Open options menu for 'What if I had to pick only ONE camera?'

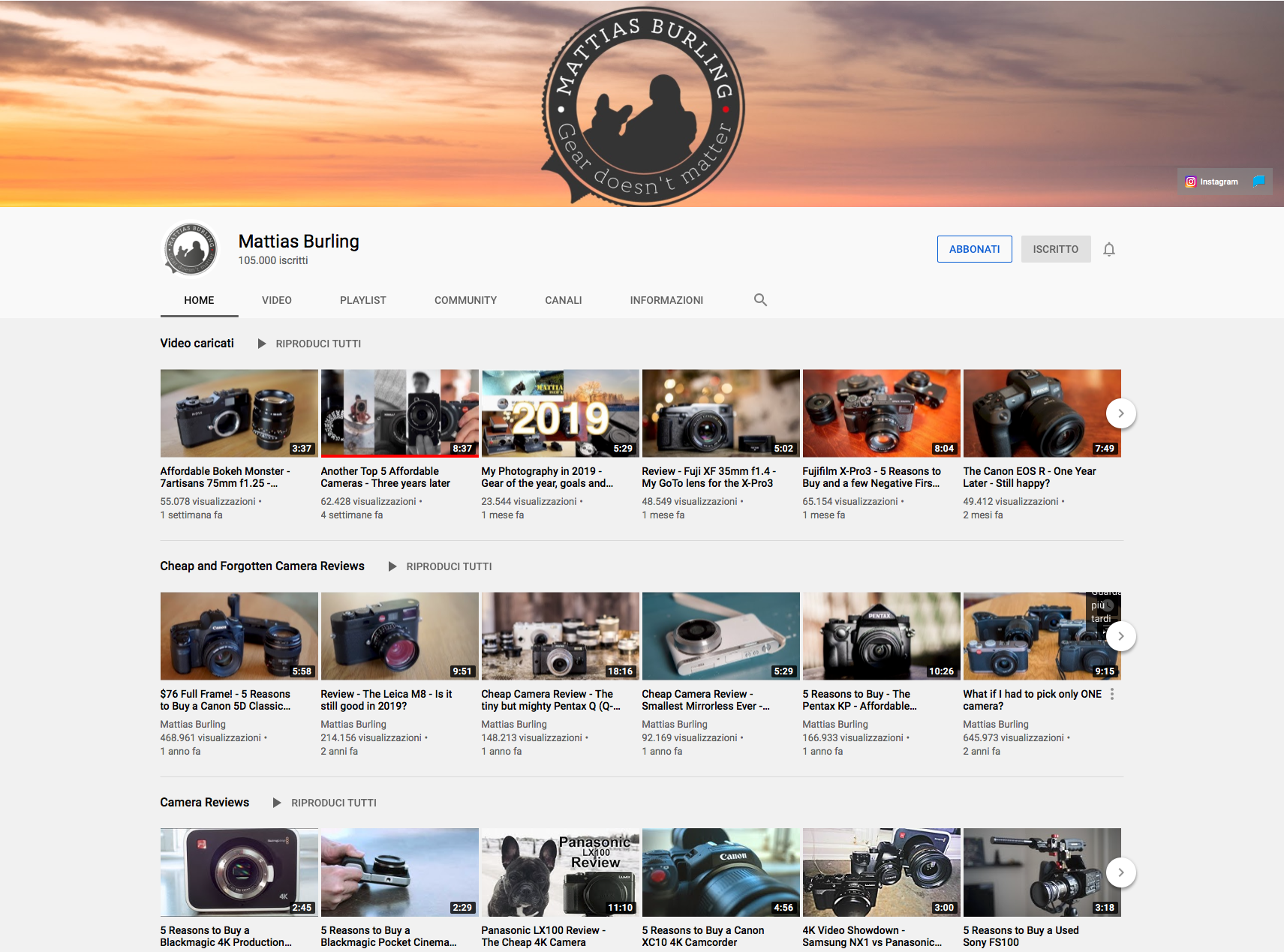(1112, 695)
